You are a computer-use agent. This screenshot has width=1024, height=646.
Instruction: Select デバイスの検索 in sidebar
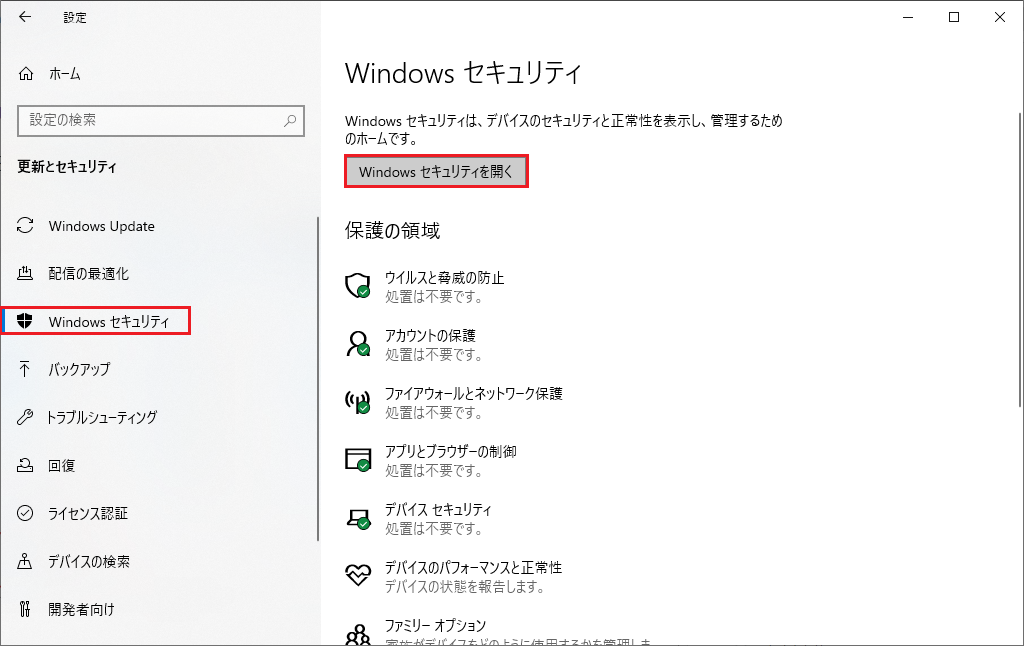tap(88, 562)
